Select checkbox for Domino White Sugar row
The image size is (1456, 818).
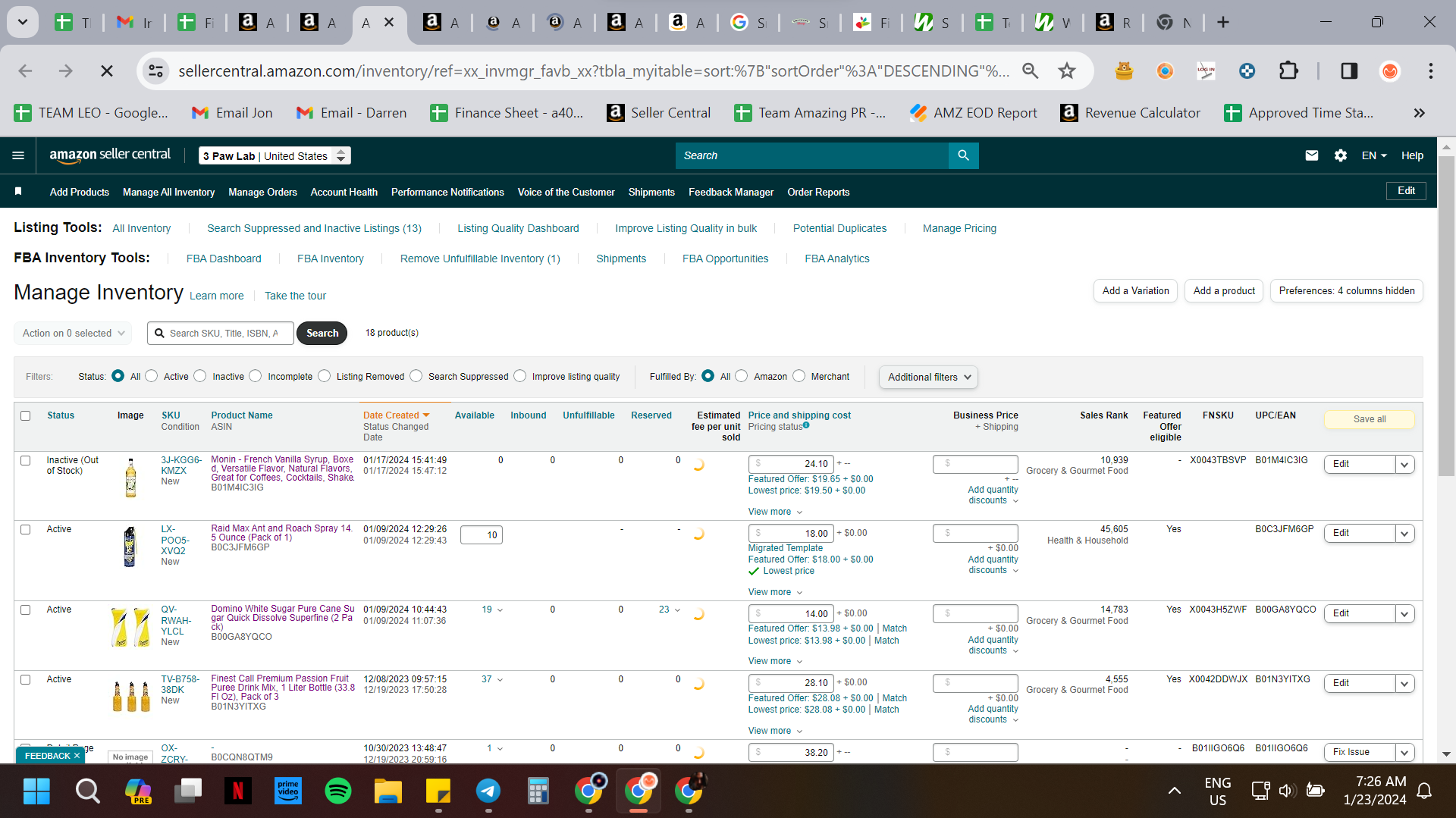(x=26, y=610)
